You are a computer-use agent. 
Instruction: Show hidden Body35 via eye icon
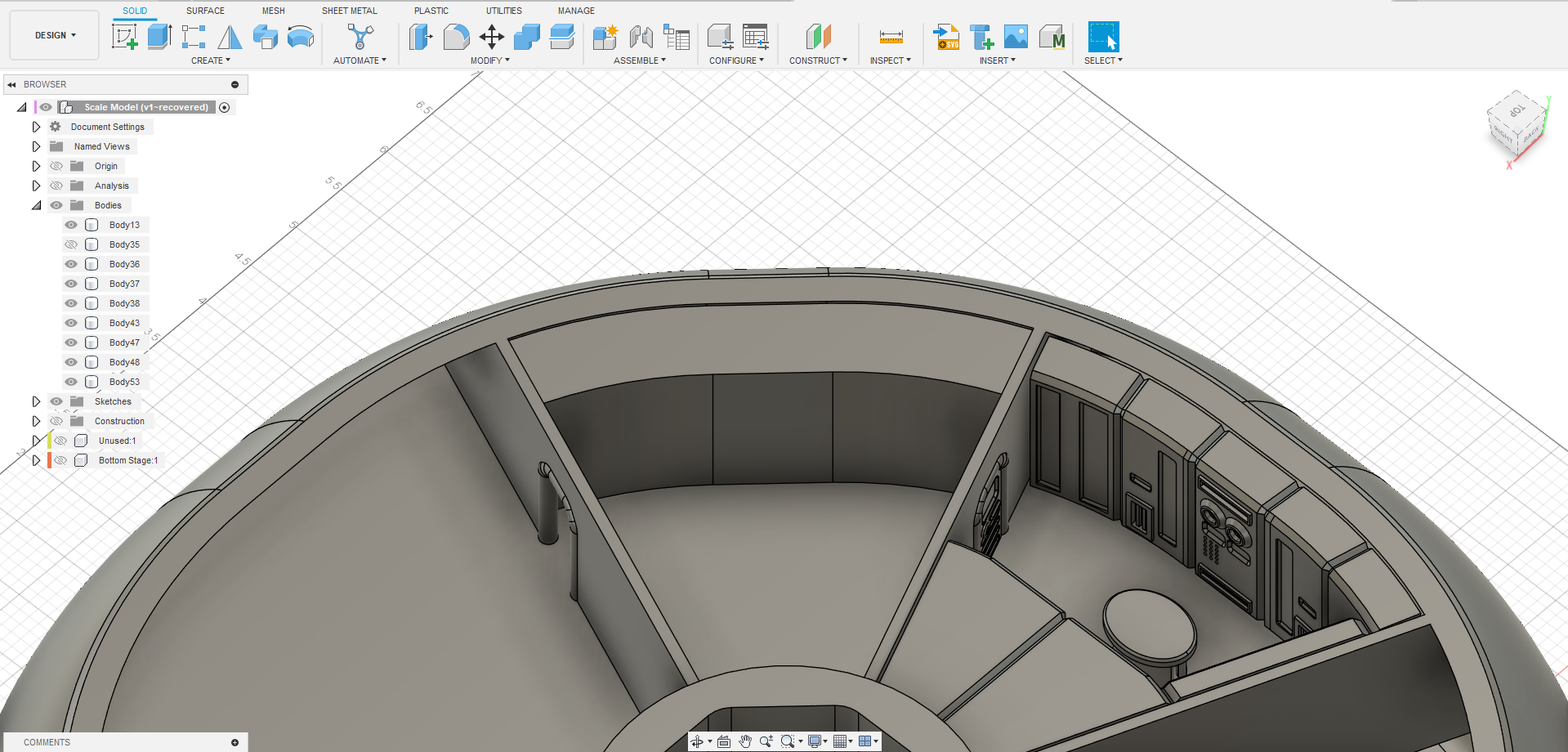(x=71, y=244)
